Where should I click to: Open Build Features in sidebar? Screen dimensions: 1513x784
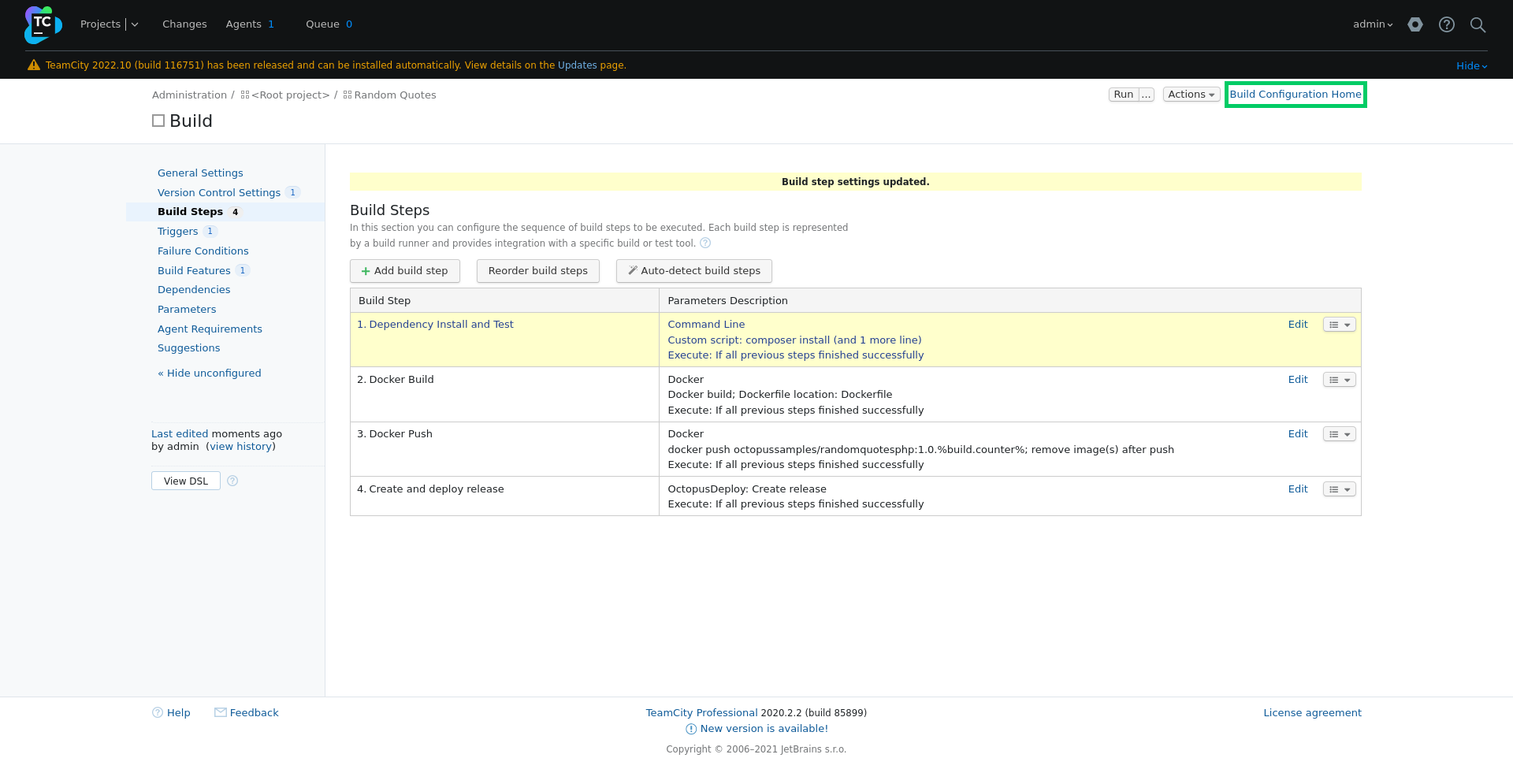(194, 271)
